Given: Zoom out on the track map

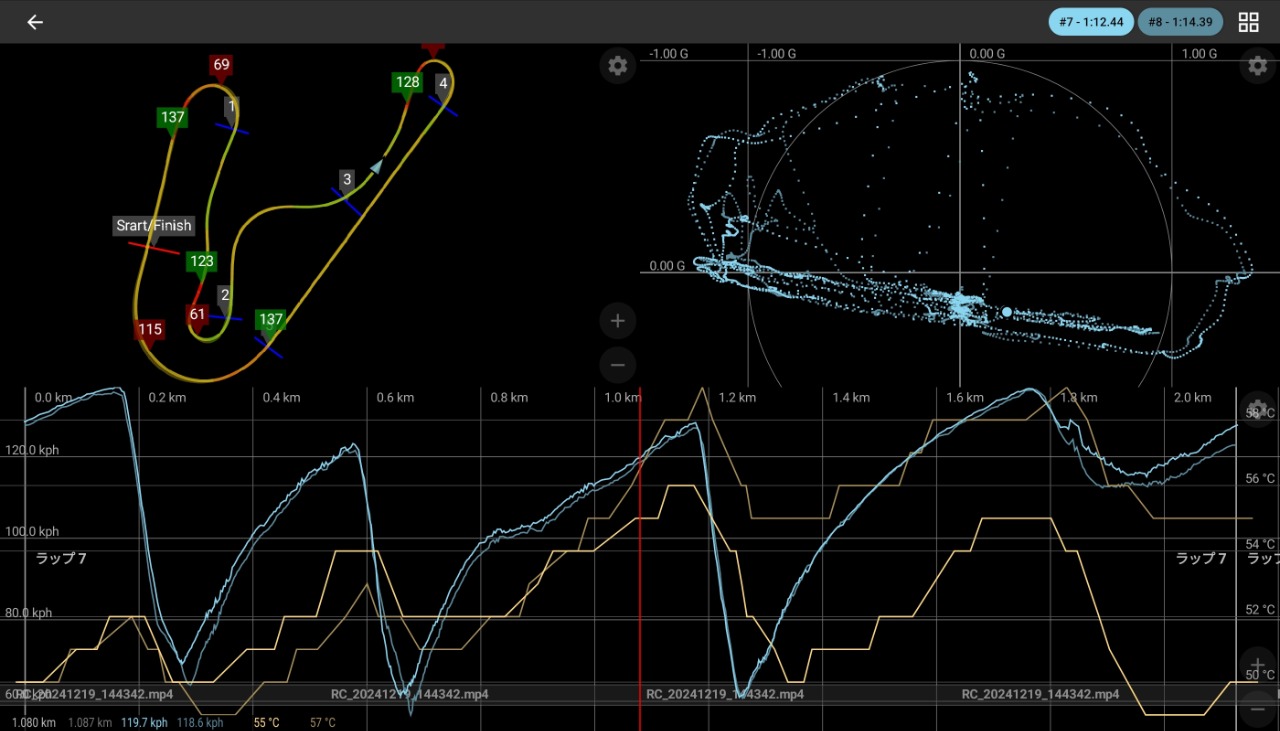Looking at the screenshot, I should 618,365.
